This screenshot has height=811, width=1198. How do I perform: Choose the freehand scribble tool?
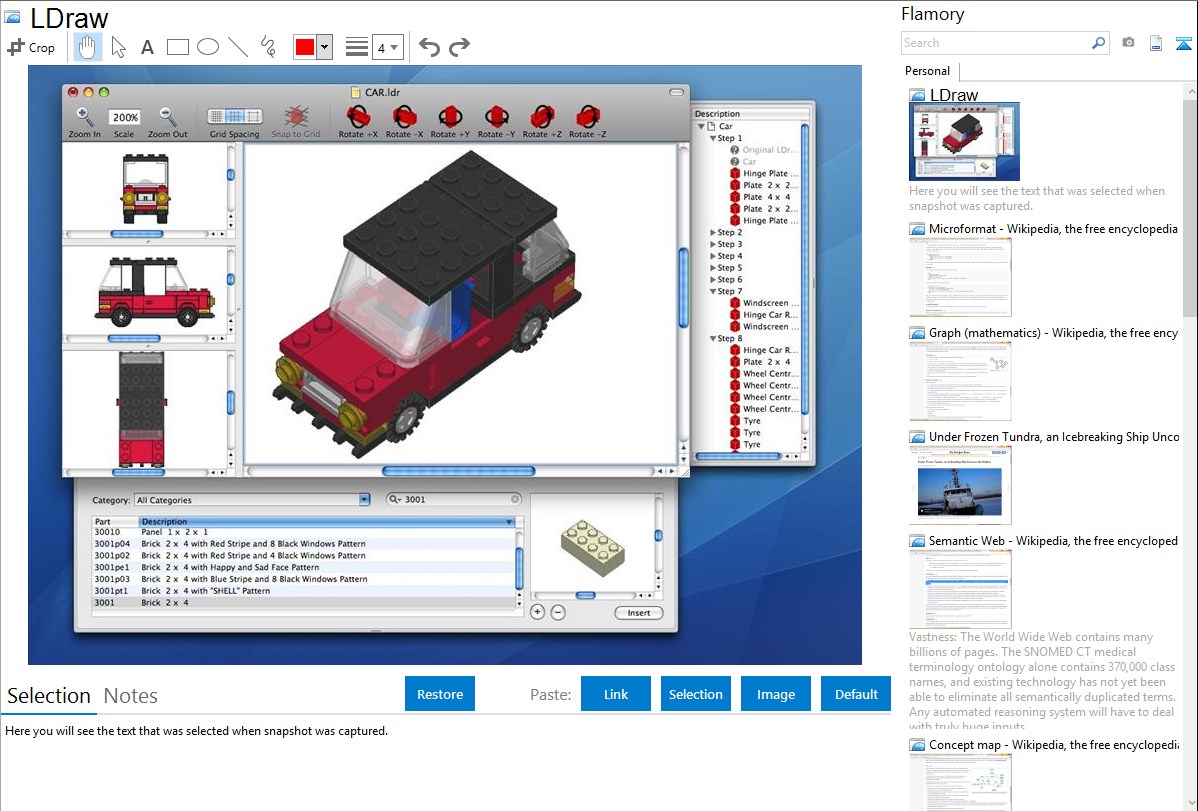tap(268, 47)
